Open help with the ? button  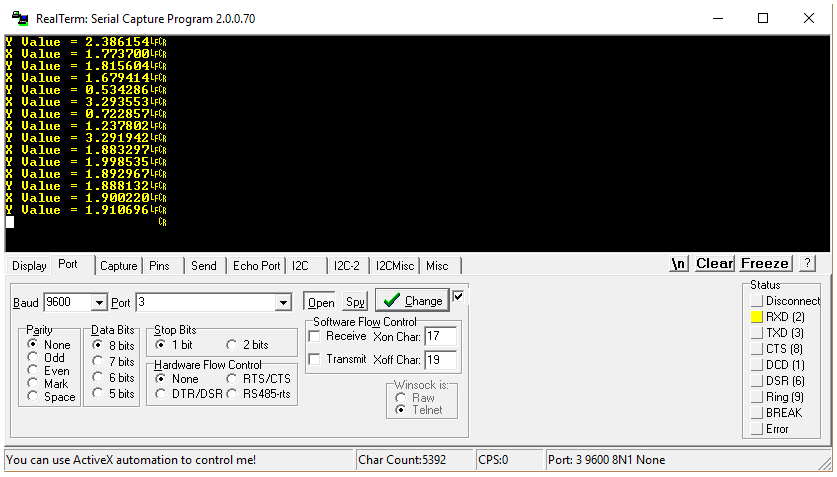(807, 264)
